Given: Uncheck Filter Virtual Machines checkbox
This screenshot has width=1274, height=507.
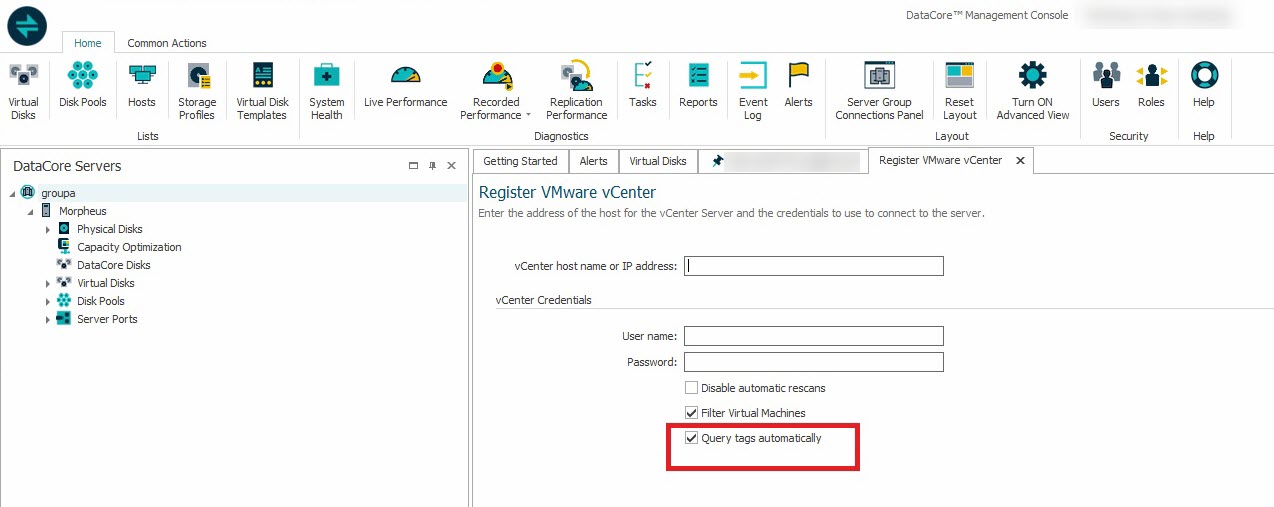Looking at the screenshot, I should [691, 413].
